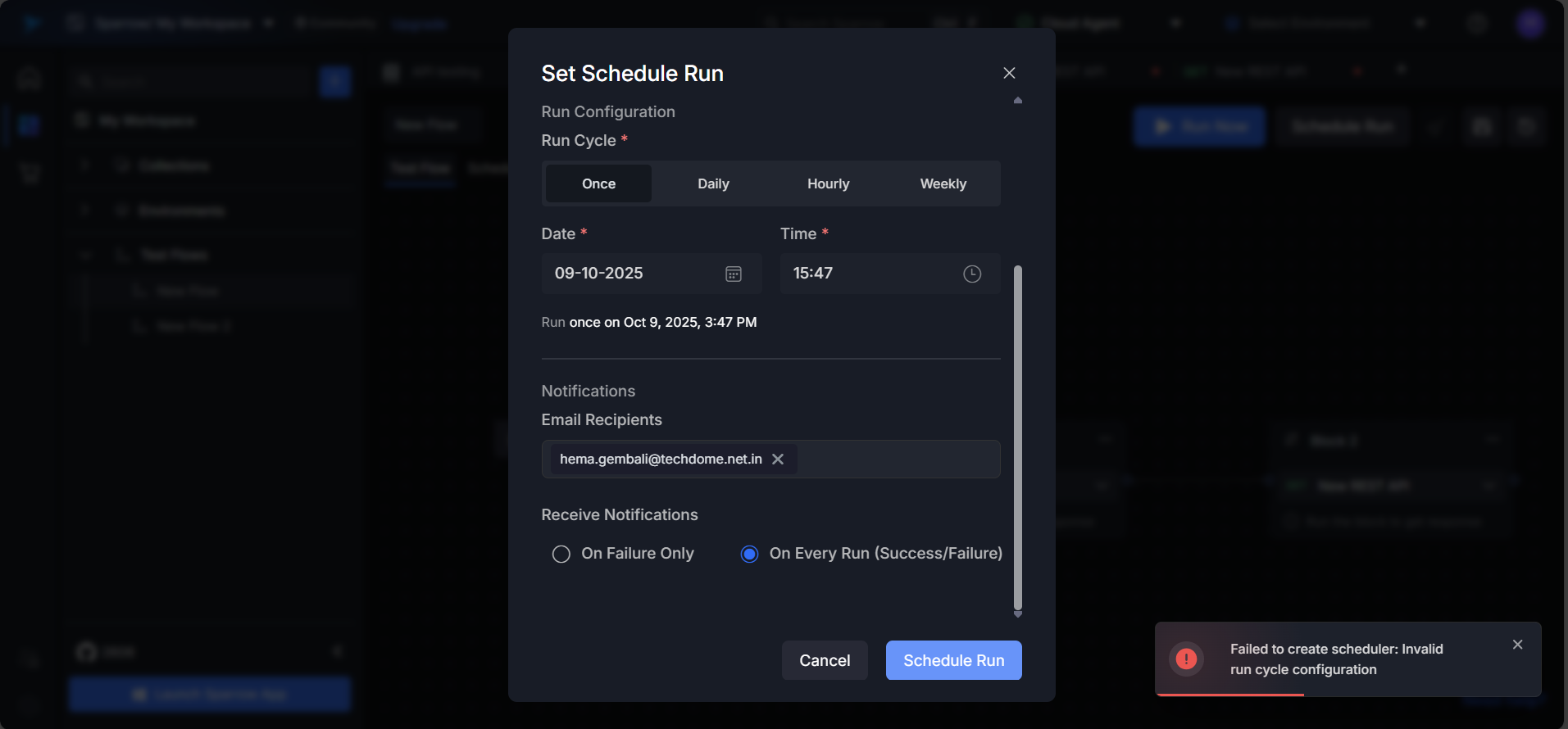Switch run cycle to Hourly
This screenshot has width=1568, height=729.
(x=828, y=183)
